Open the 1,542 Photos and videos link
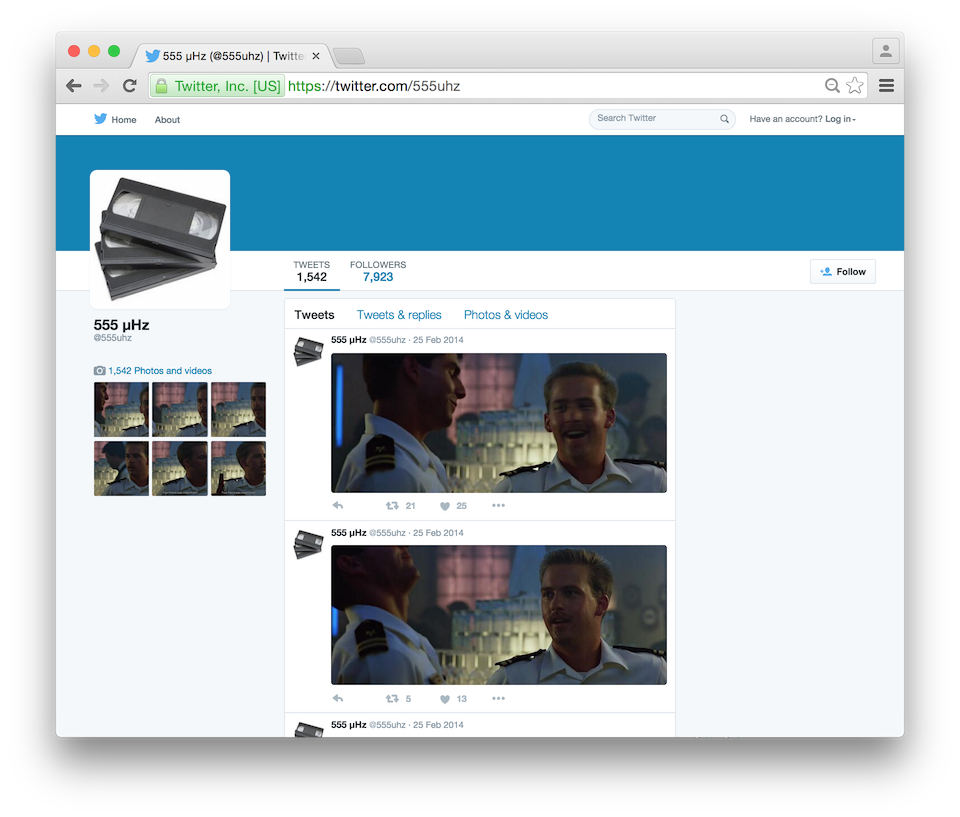The width and height of the screenshot is (960, 817). click(159, 371)
